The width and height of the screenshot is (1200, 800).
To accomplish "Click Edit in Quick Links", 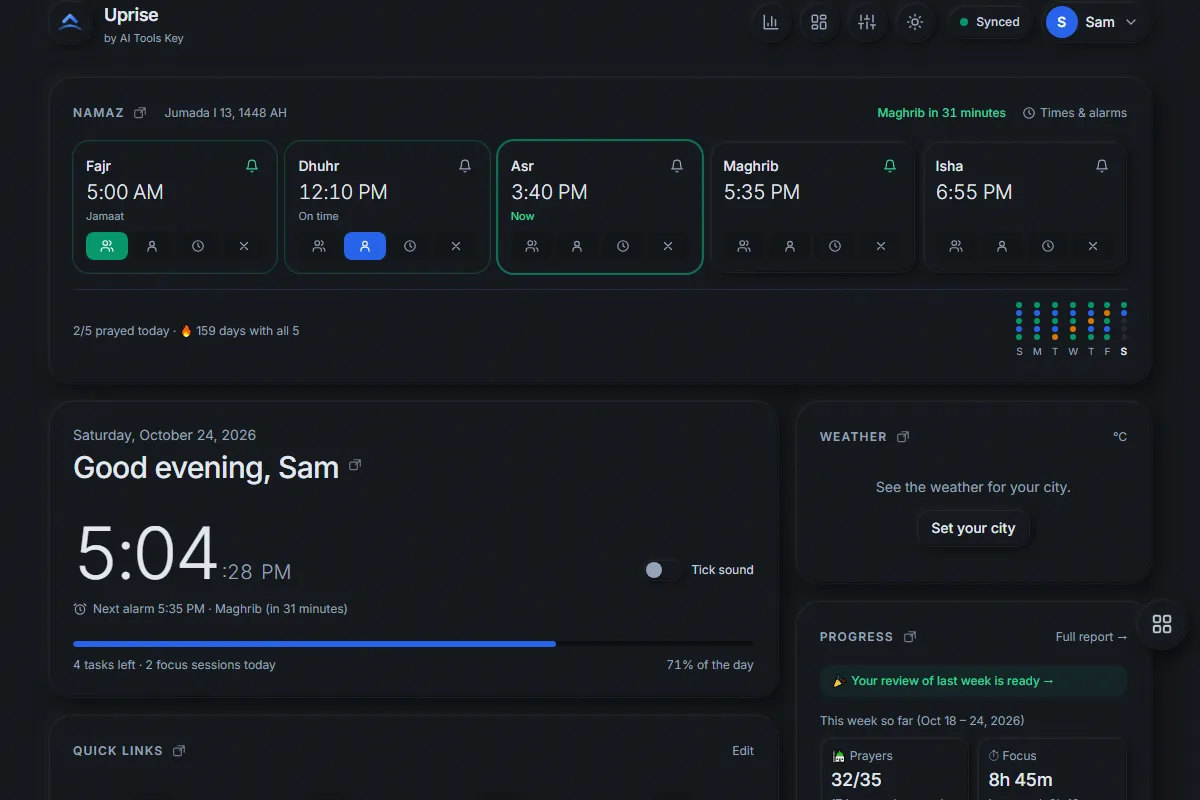I will [743, 751].
